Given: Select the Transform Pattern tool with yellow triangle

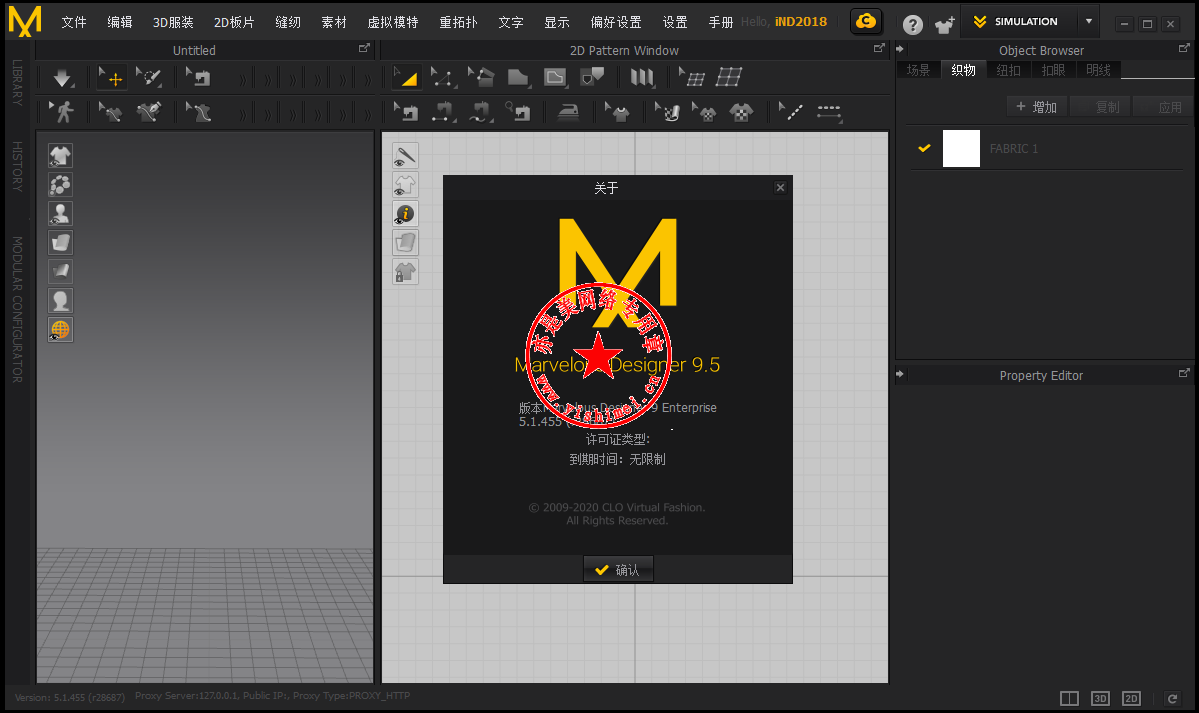Looking at the screenshot, I should point(405,77).
